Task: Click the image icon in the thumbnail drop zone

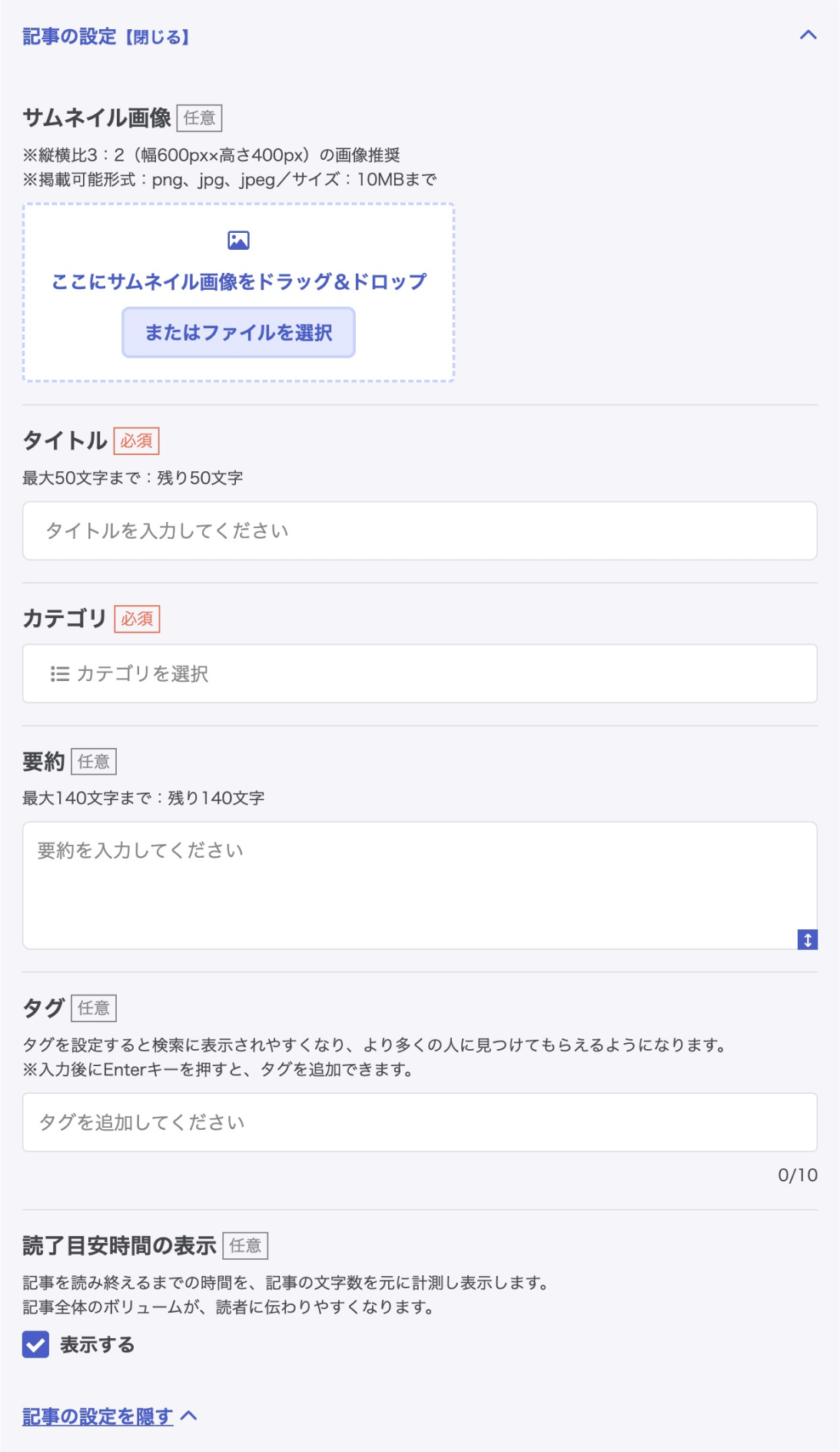Action: tap(238, 241)
